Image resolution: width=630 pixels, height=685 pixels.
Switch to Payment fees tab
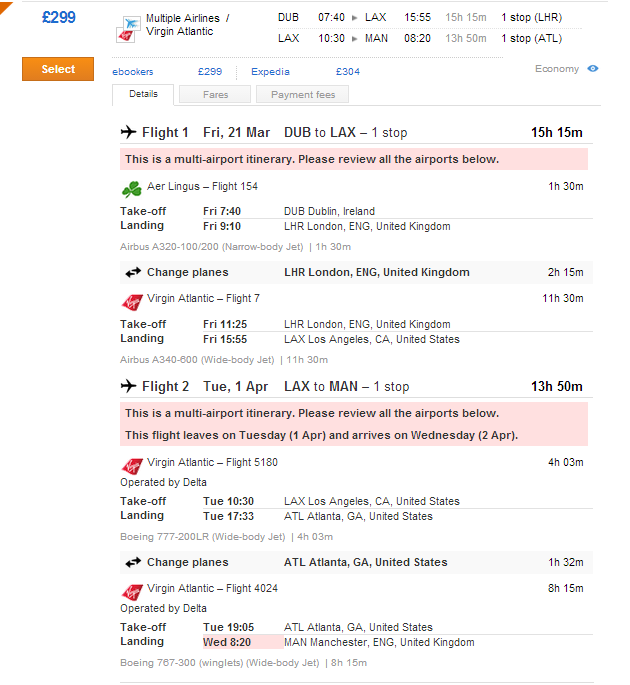(x=302, y=94)
